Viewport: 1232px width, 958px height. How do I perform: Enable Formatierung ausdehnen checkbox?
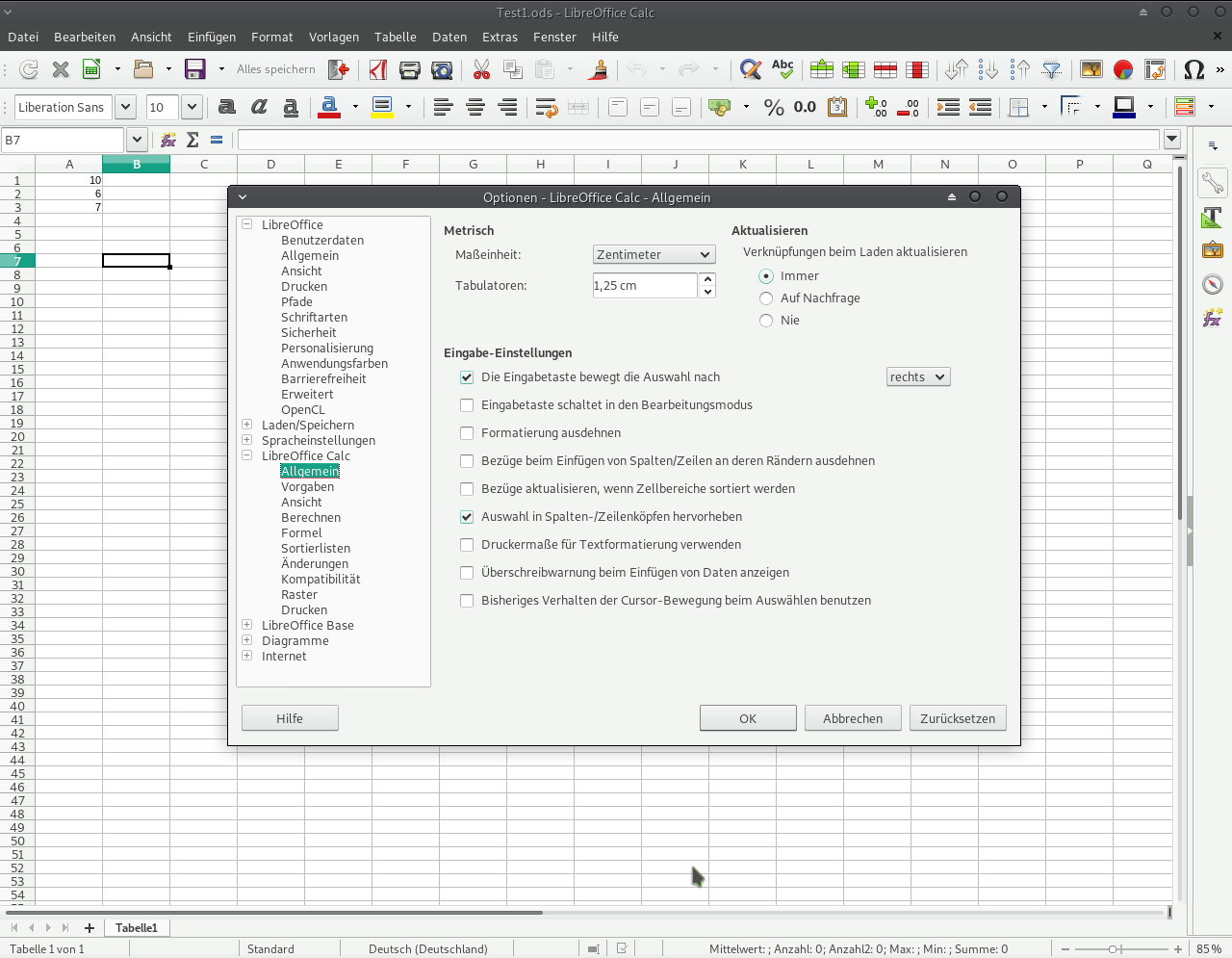(x=467, y=433)
